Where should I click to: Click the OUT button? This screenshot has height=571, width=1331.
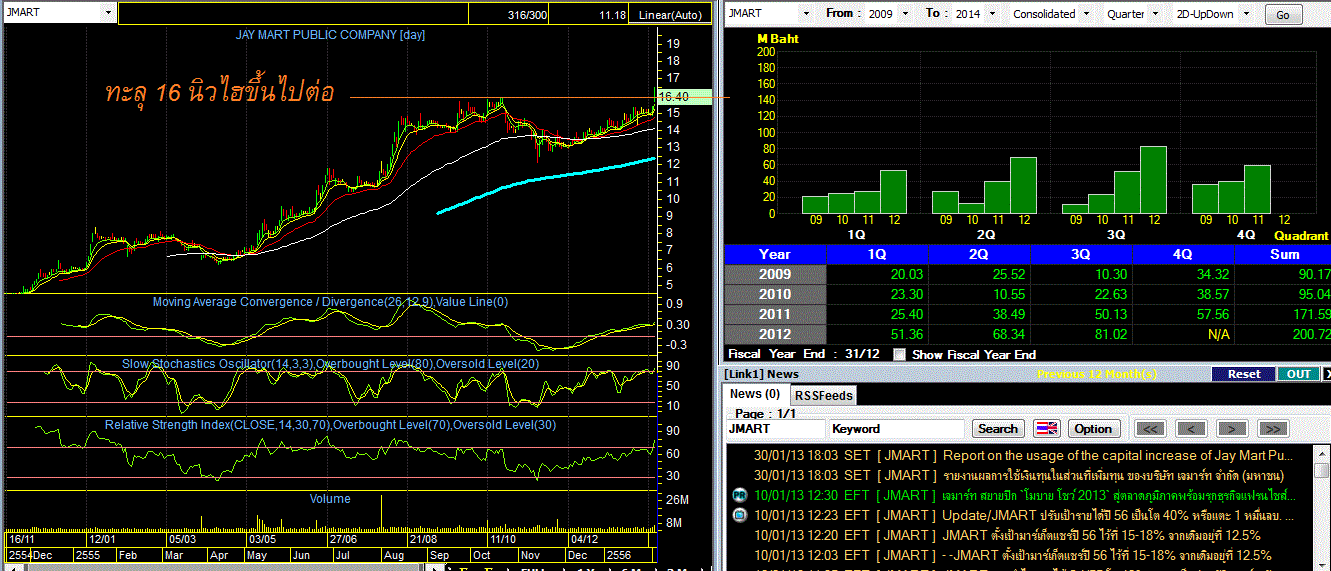[1298, 374]
